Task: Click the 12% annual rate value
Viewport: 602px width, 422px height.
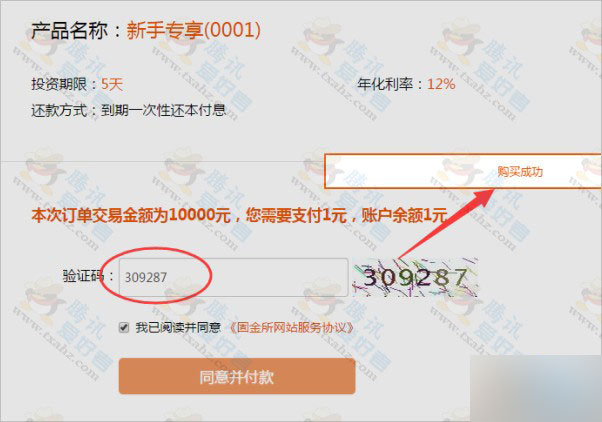Action: pyautogui.click(x=441, y=84)
